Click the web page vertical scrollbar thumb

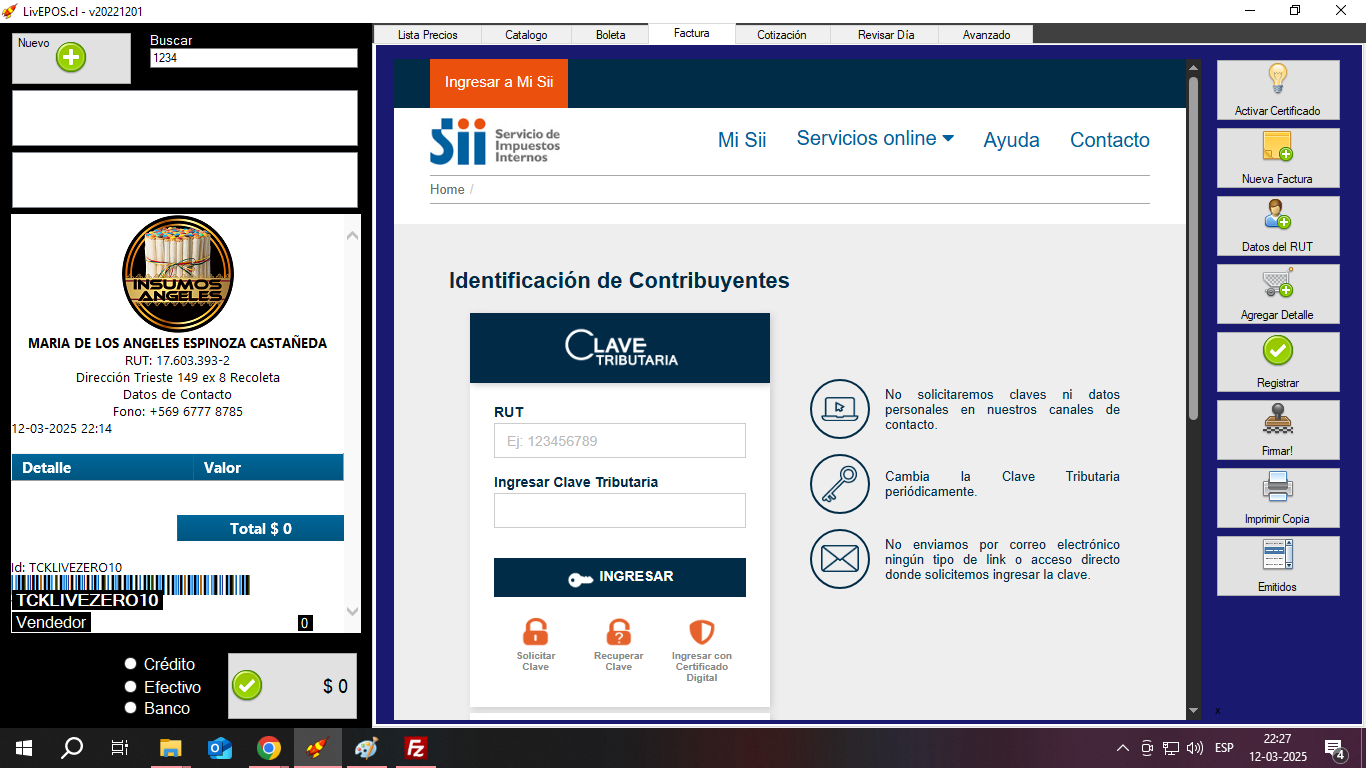coord(1193,248)
